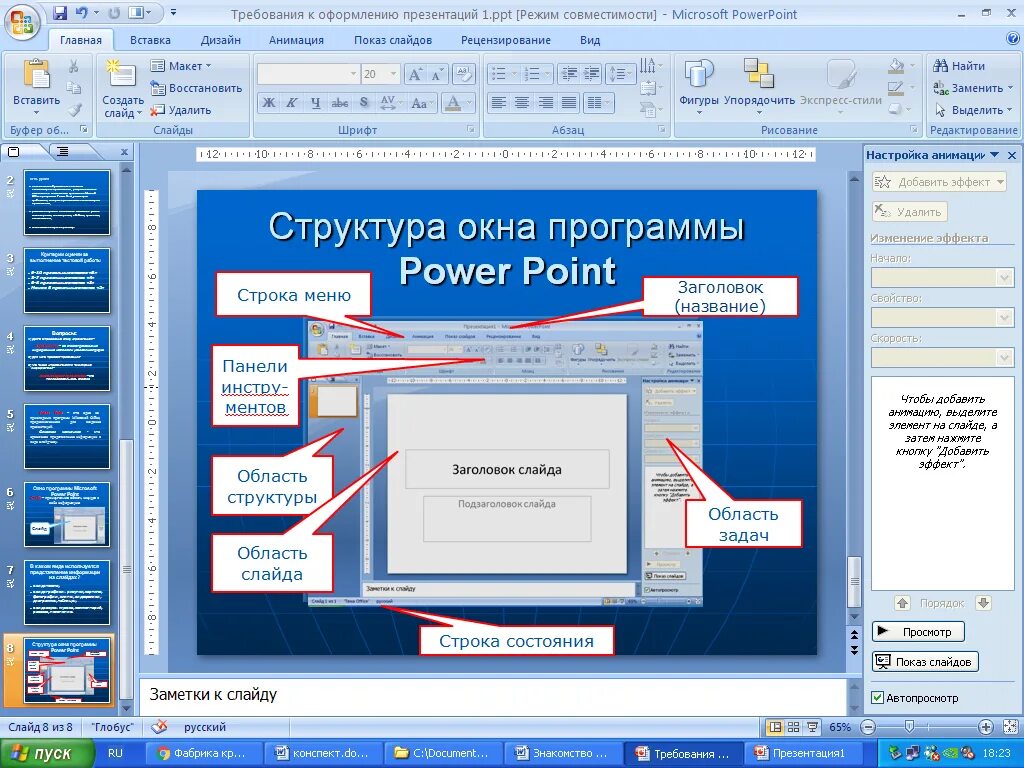The image size is (1024, 768).
Task: Click Восстановить in Slides group
Action: [196, 88]
